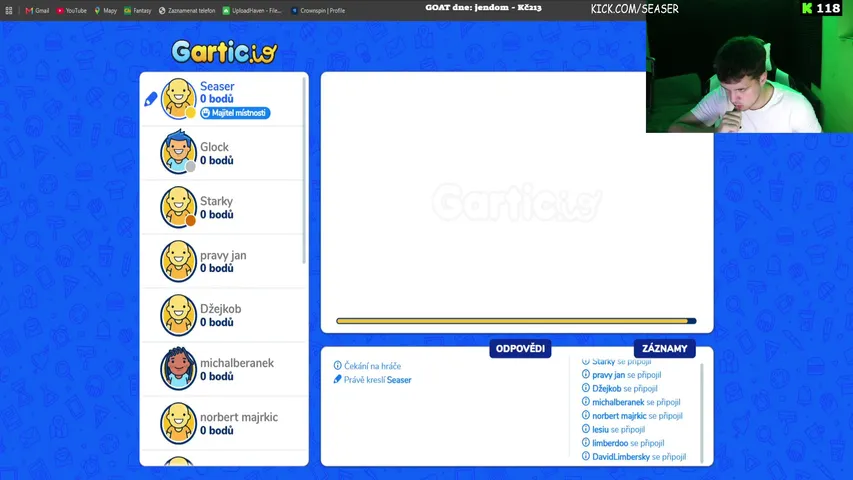Open the Crownspin Profile bookmark

click(x=318, y=10)
